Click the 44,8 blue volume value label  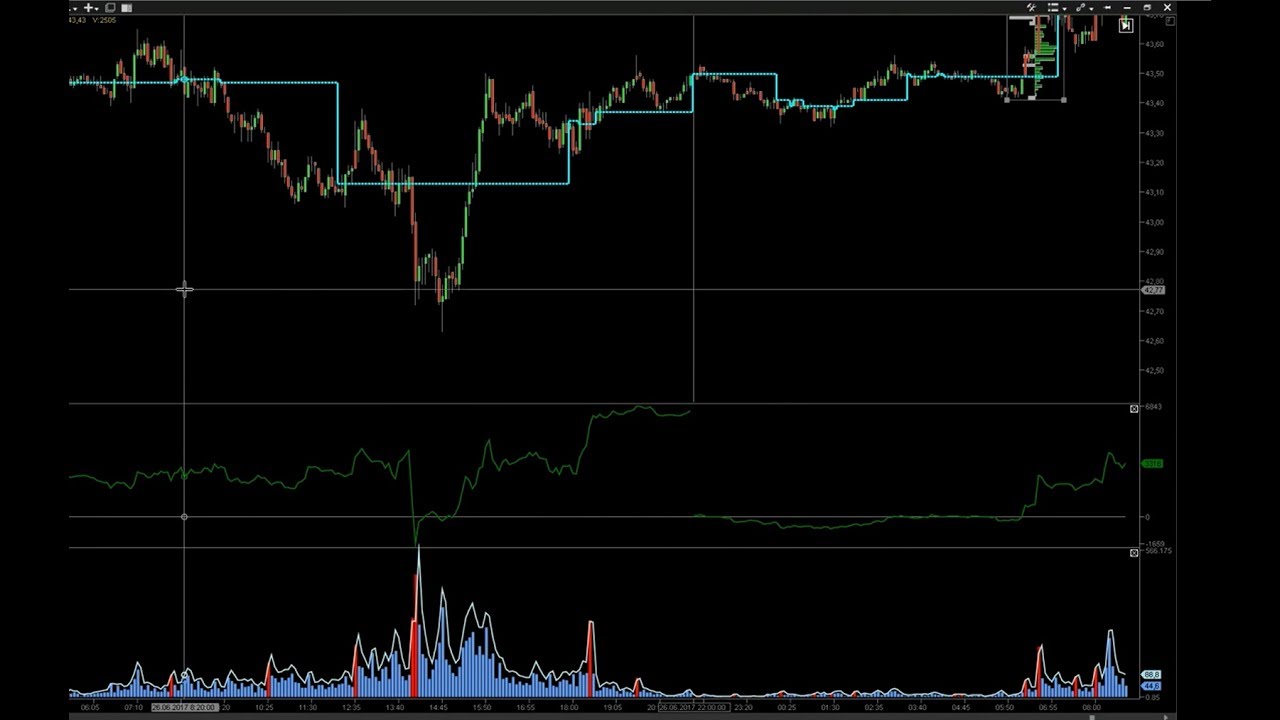[1151, 685]
